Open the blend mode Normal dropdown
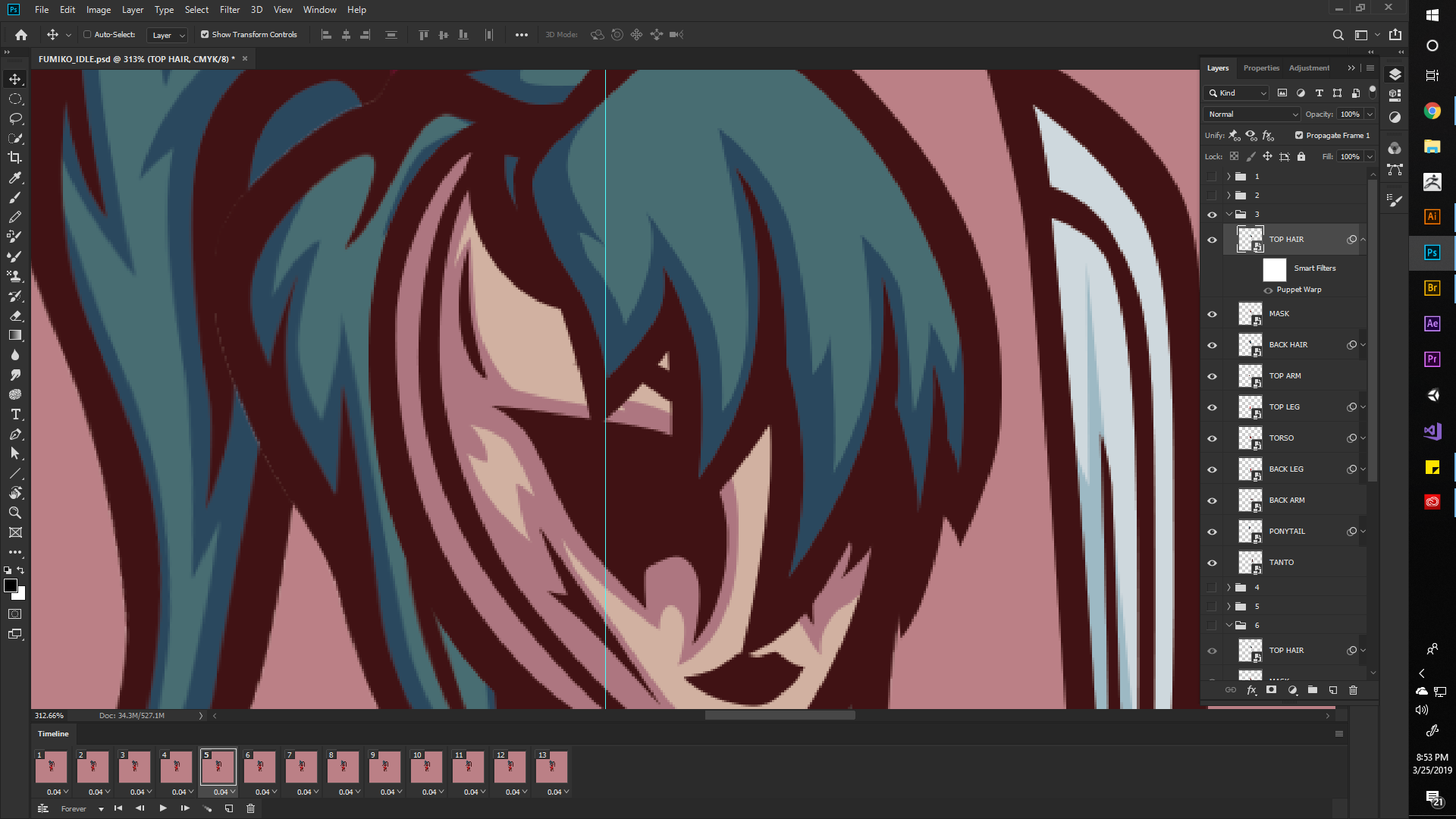1456x819 pixels. click(x=1252, y=115)
